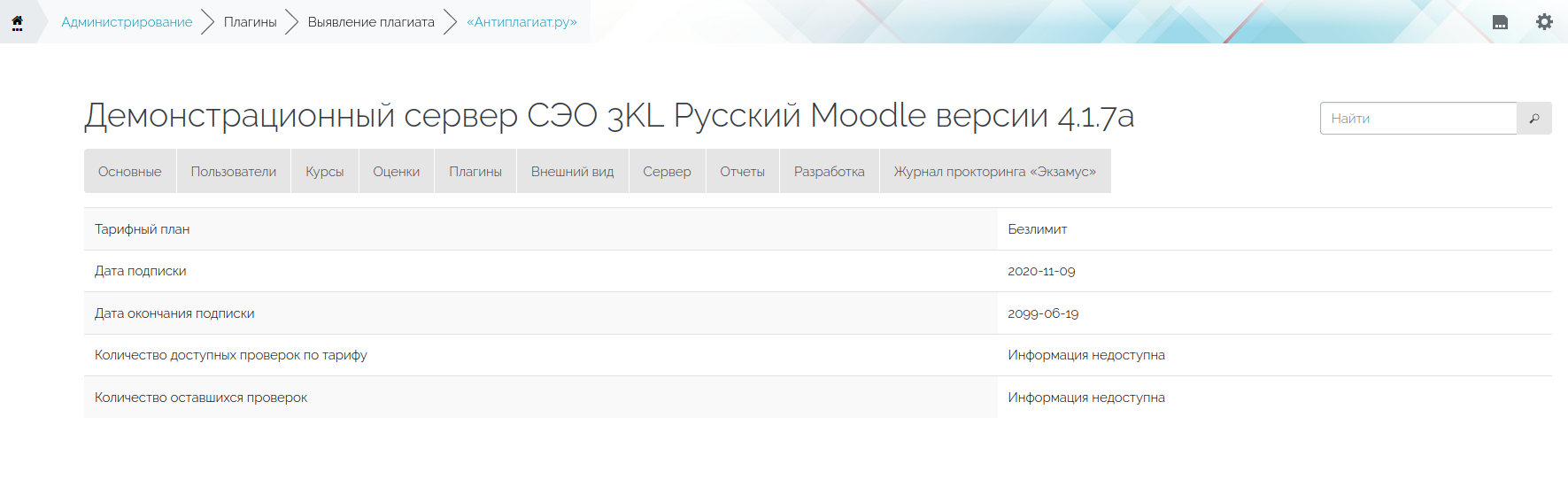The image size is (1568, 479).
Task: Click the Демонстрационный сервер page heading
Action: [x=609, y=116]
